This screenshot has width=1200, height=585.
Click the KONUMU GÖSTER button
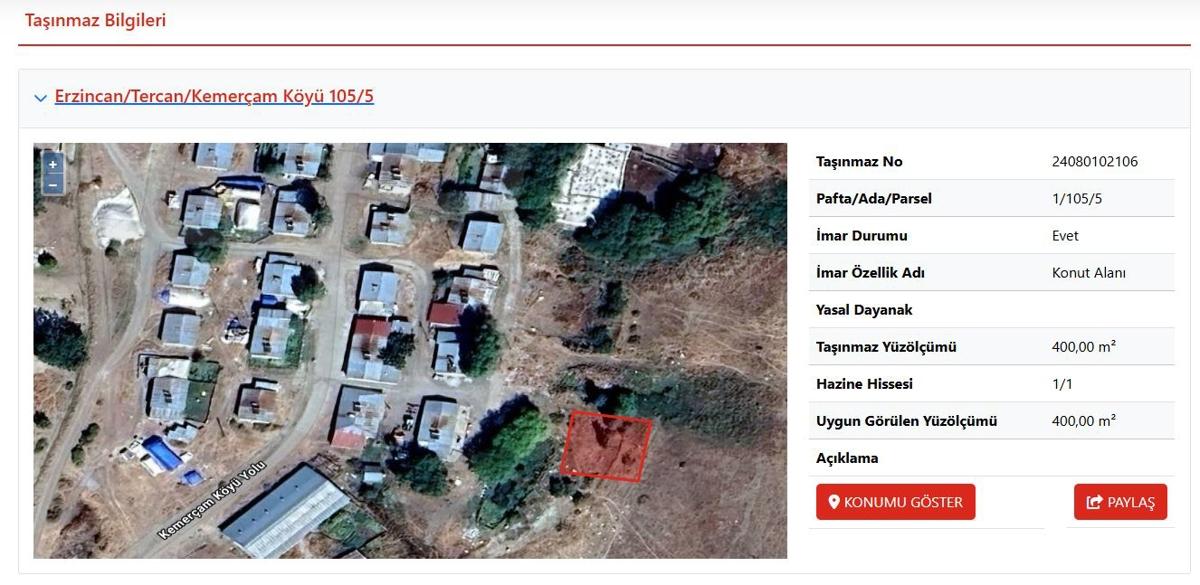coord(895,502)
